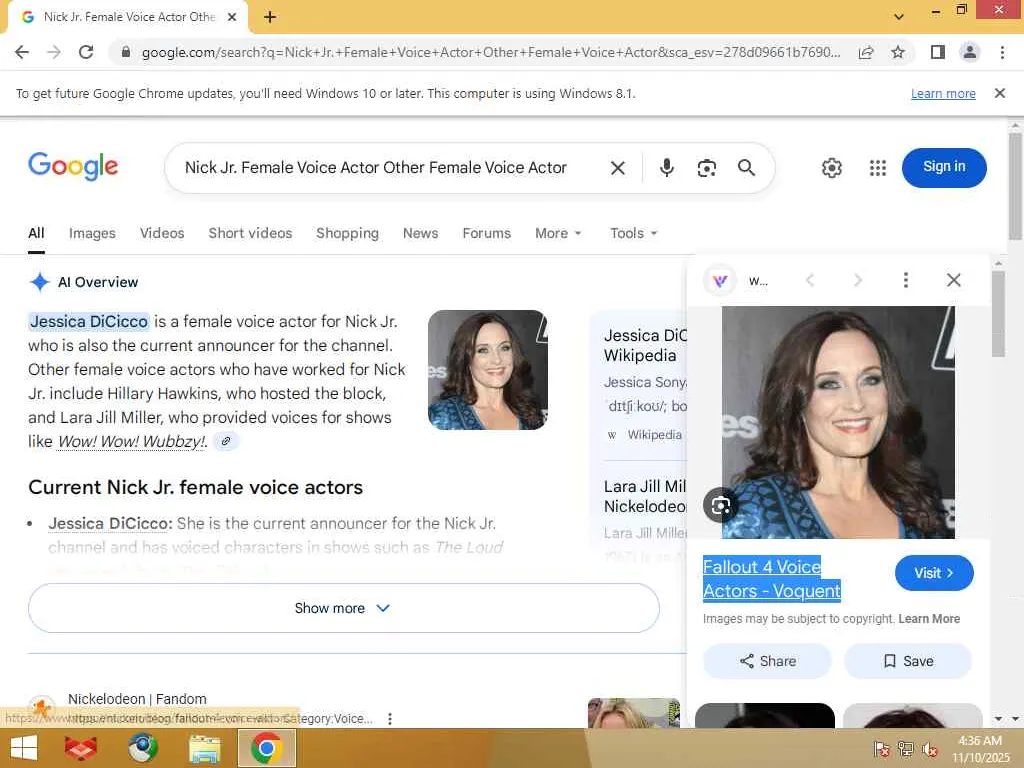Image resolution: width=1024 pixels, height=768 pixels.
Task: Reload the current page
Action: click(86, 52)
